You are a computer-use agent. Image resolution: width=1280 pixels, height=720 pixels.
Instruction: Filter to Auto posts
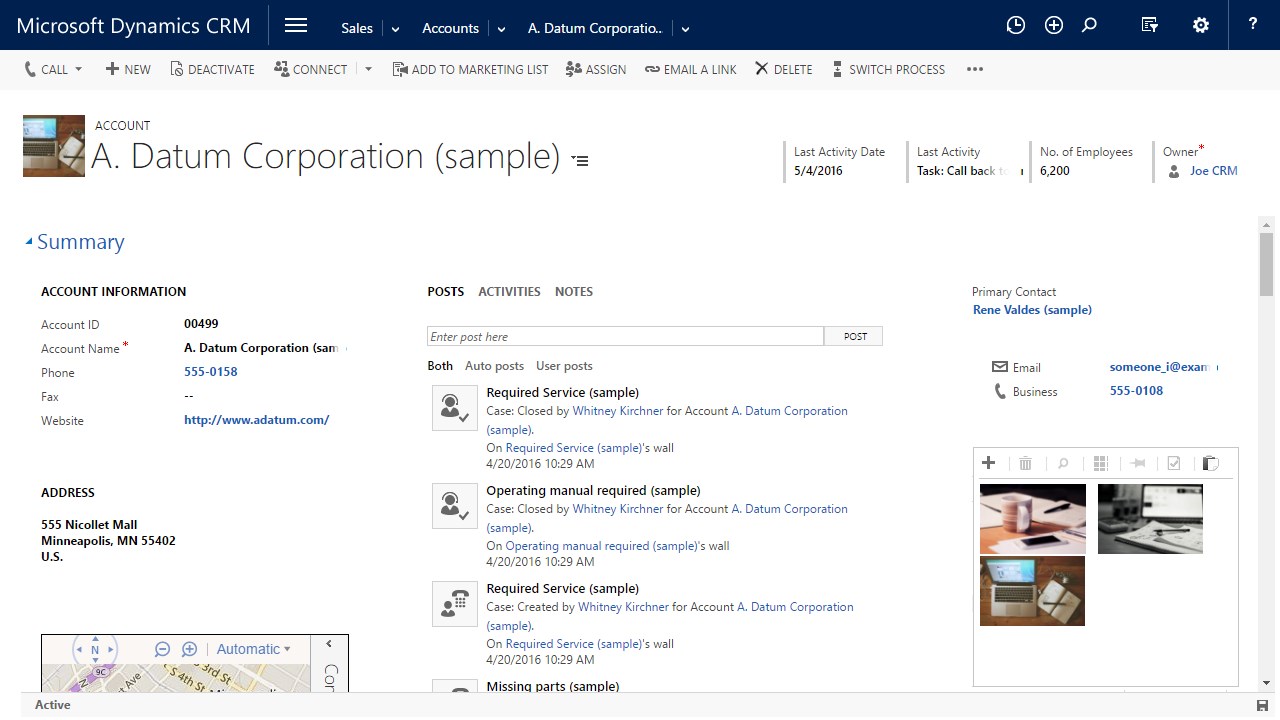click(494, 366)
